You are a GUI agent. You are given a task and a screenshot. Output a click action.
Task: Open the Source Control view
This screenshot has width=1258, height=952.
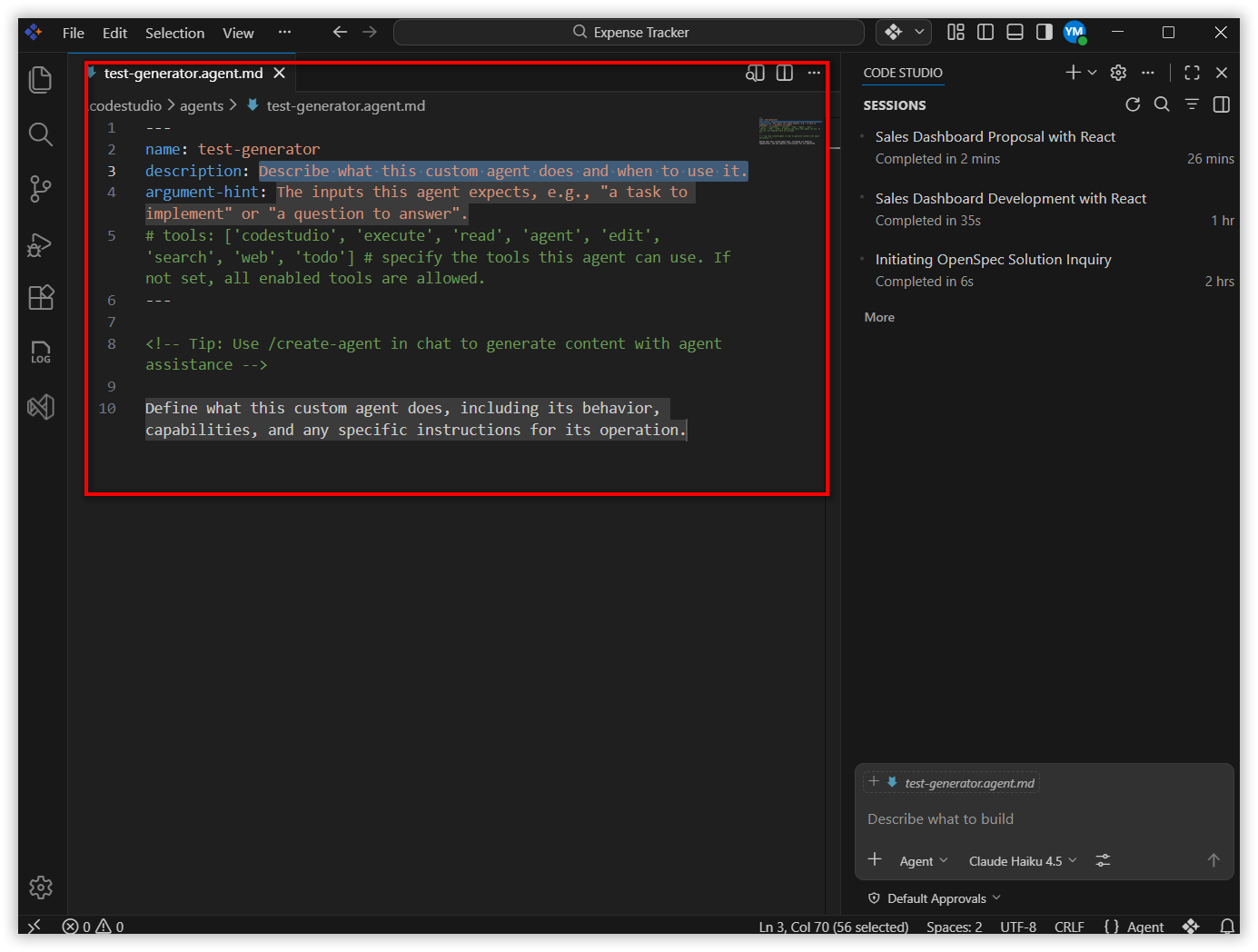click(41, 189)
